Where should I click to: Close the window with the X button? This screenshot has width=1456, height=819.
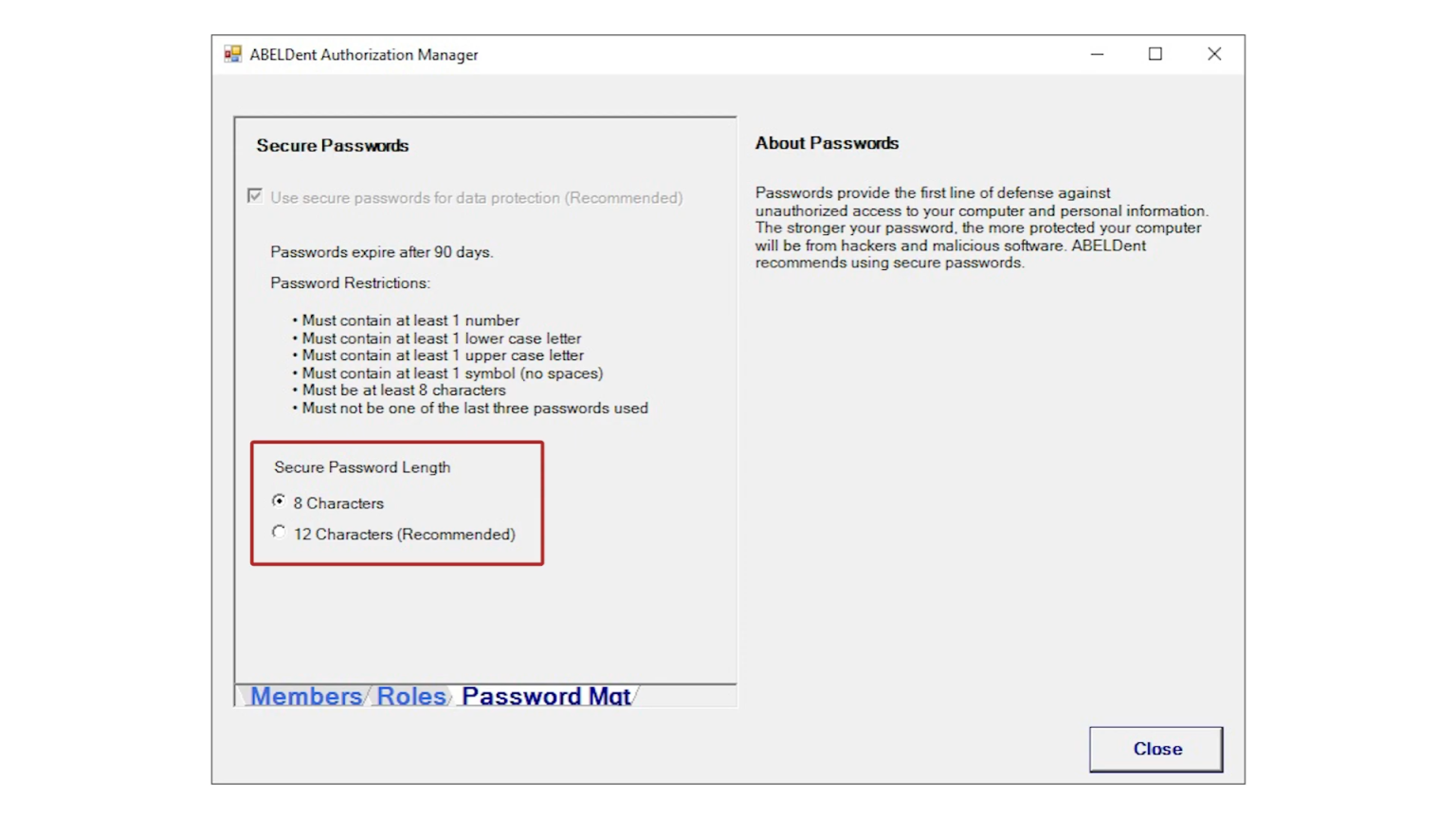pyautogui.click(x=1214, y=54)
